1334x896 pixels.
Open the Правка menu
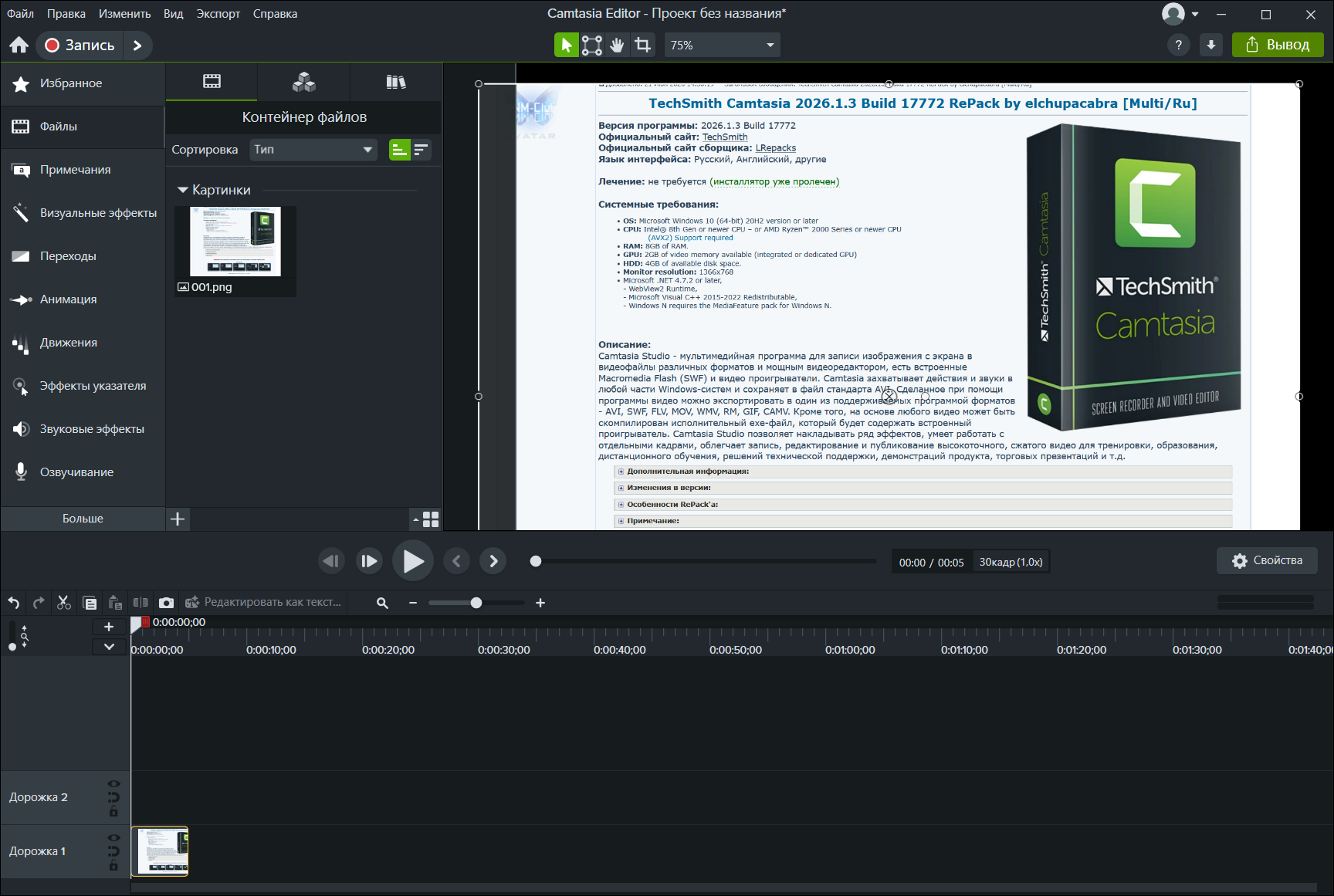tap(66, 14)
